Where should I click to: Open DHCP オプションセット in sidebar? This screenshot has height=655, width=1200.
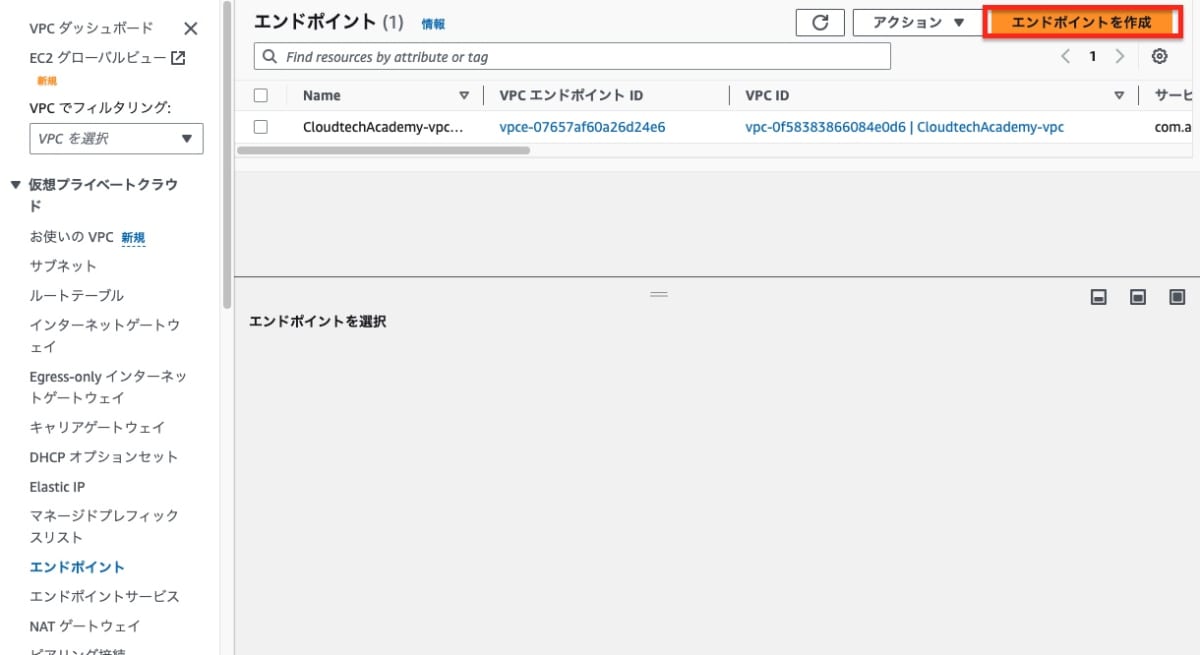104,457
